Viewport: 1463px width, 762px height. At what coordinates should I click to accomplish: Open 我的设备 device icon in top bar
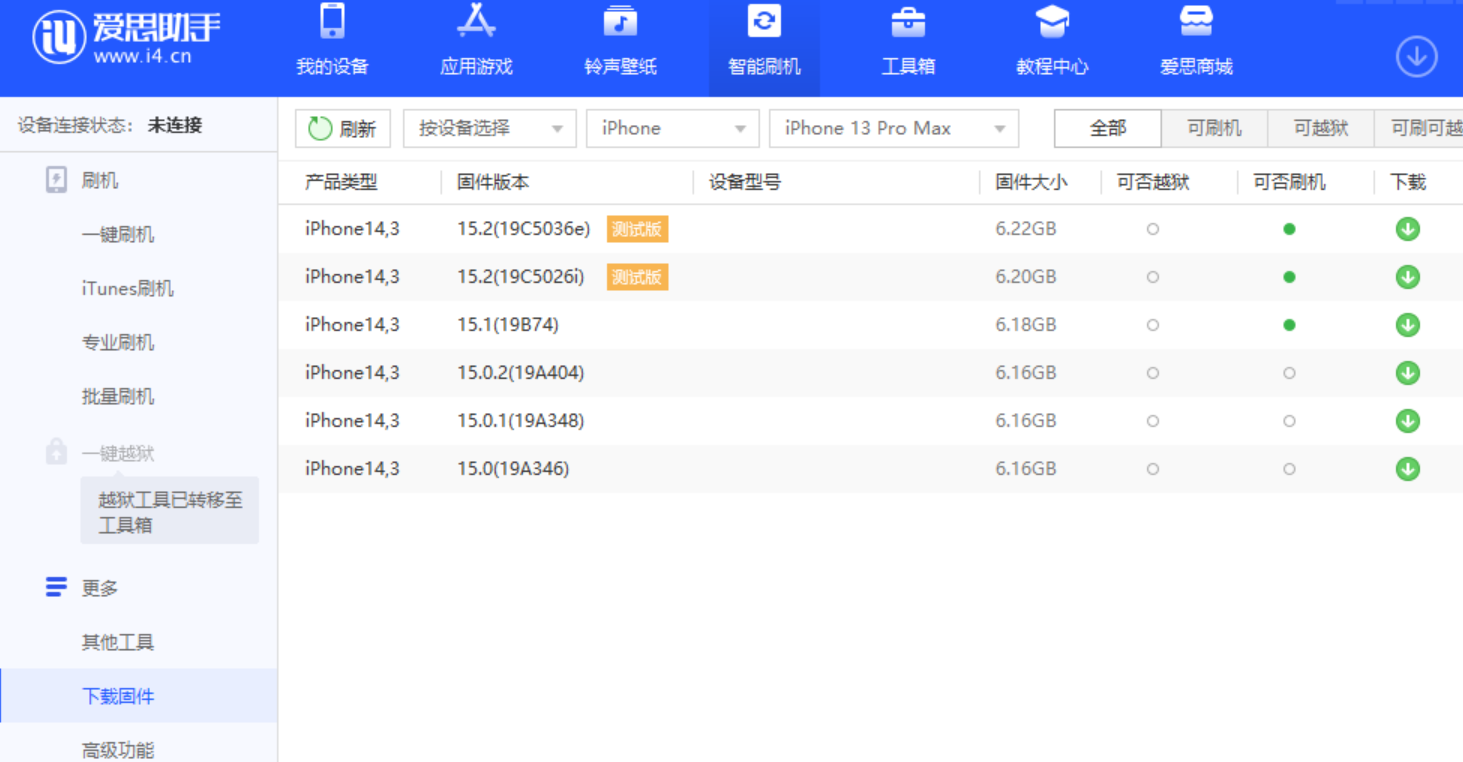click(332, 22)
